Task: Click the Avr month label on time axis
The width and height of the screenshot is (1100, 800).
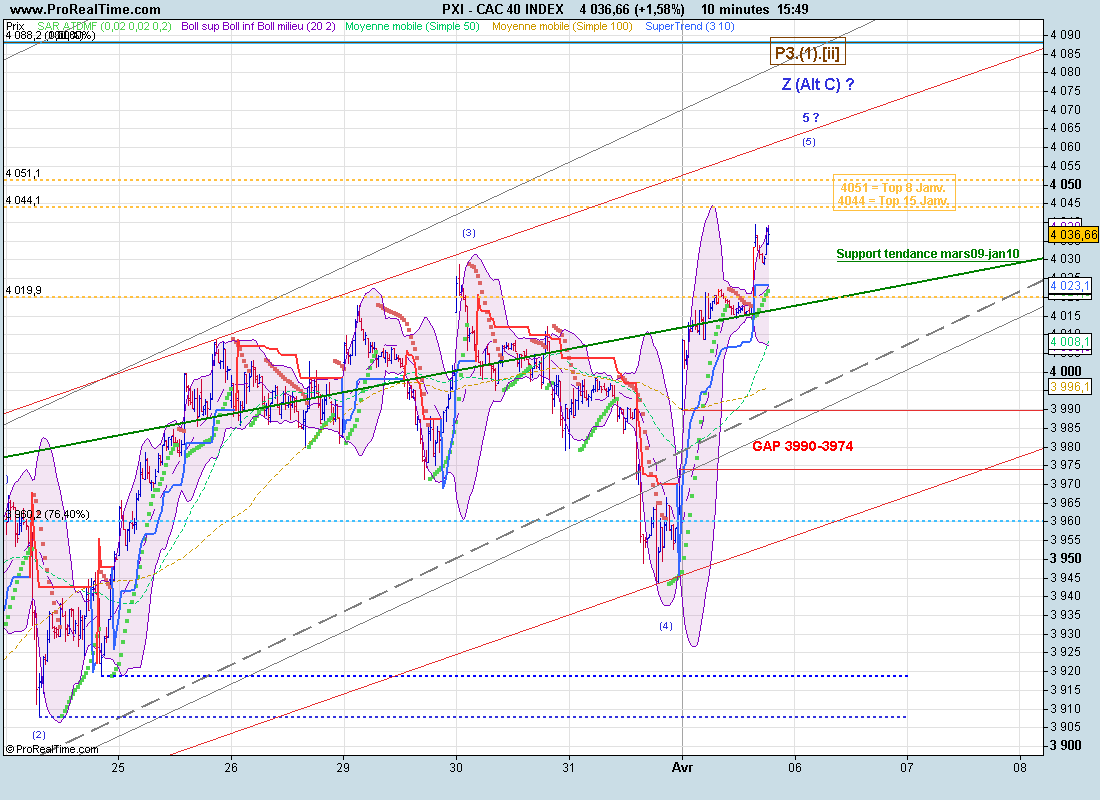Action: tap(682, 767)
